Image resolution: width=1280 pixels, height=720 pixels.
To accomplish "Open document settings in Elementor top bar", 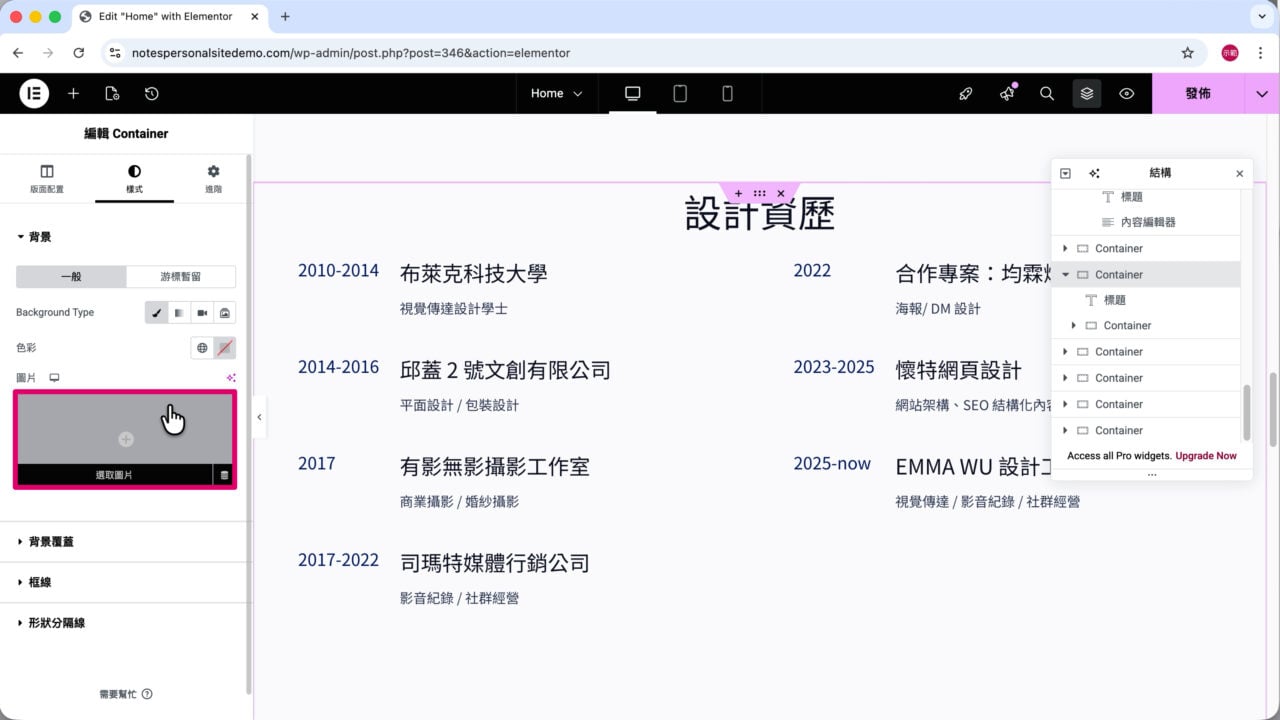I will [x=112, y=93].
